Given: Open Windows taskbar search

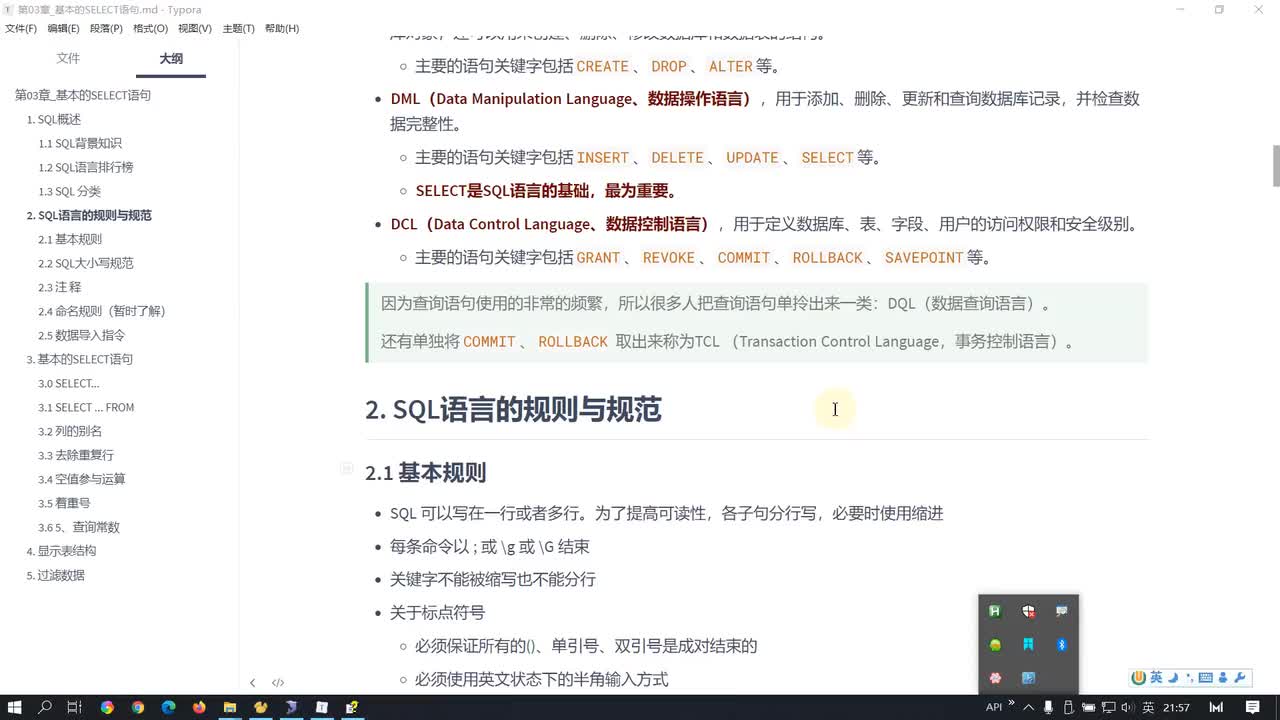Looking at the screenshot, I should pyautogui.click(x=45, y=707).
